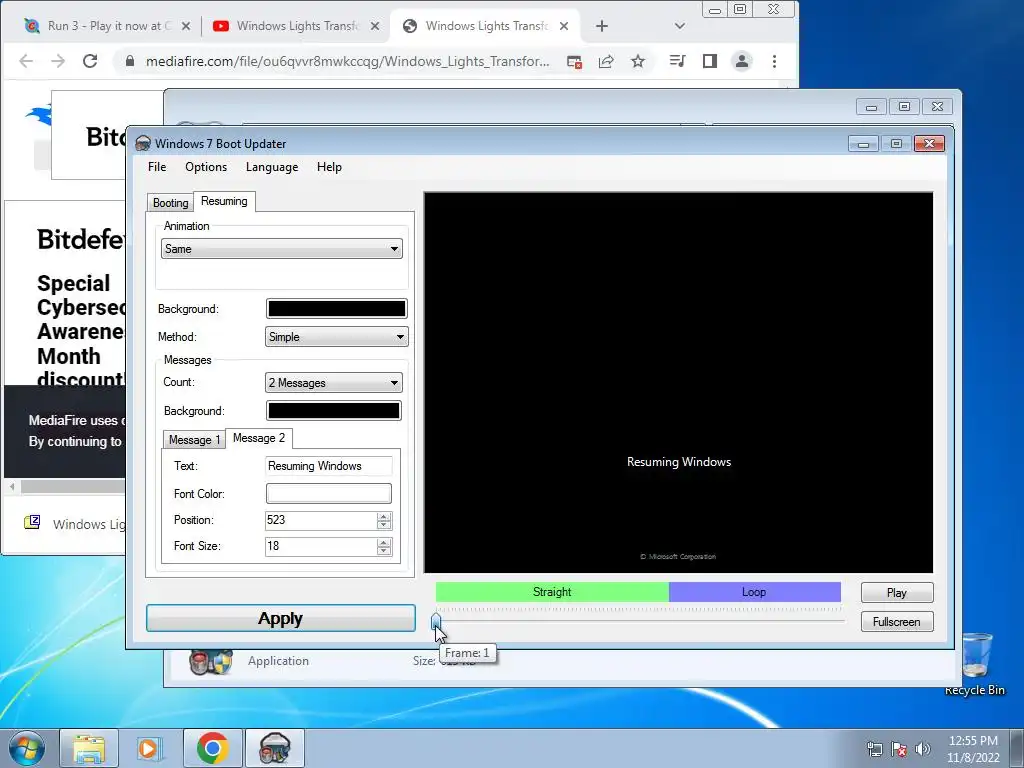Open the Language menu
Image resolution: width=1024 pixels, height=768 pixels.
pyautogui.click(x=272, y=167)
